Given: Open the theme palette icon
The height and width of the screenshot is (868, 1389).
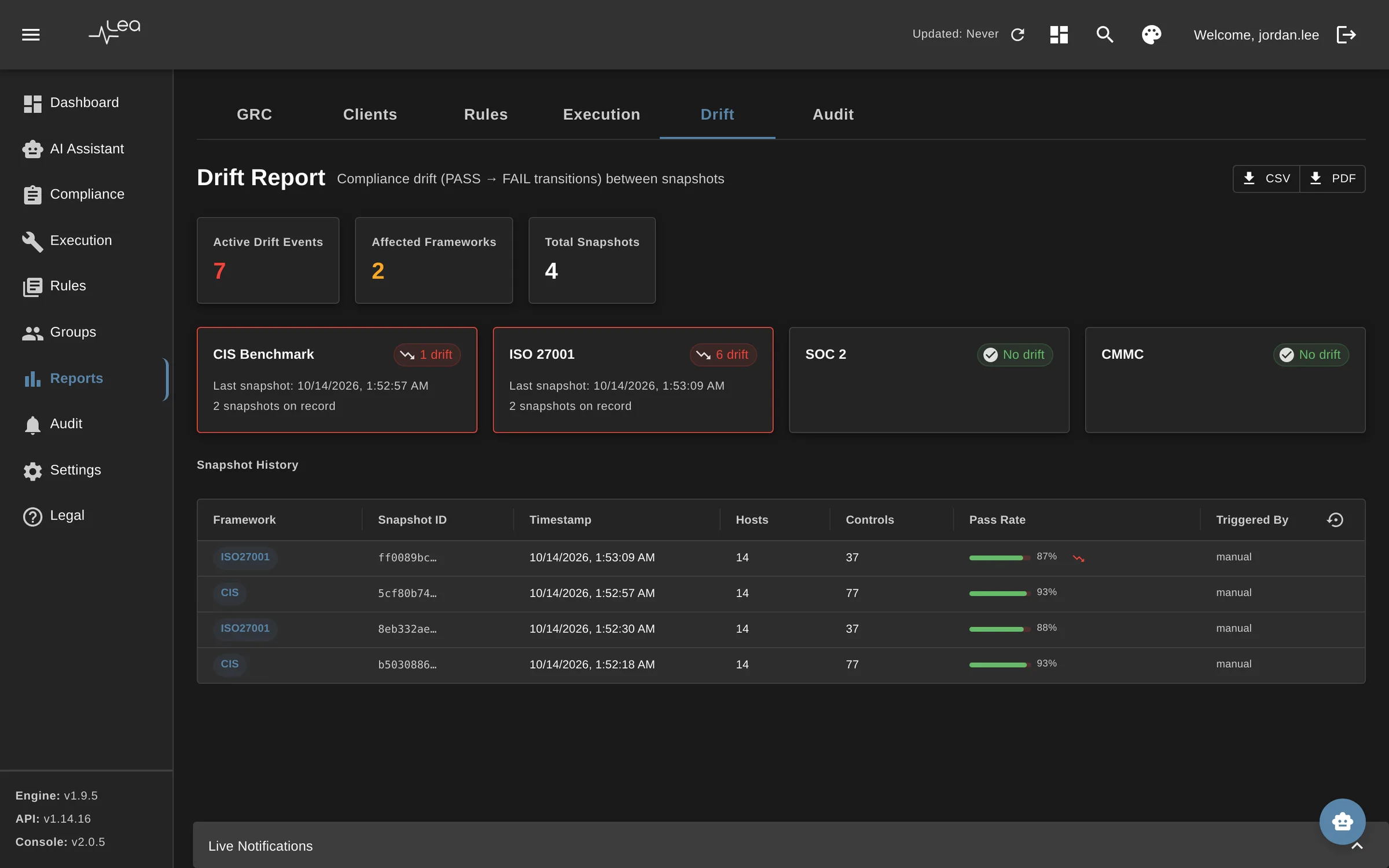Looking at the screenshot, I should 1151,35.
